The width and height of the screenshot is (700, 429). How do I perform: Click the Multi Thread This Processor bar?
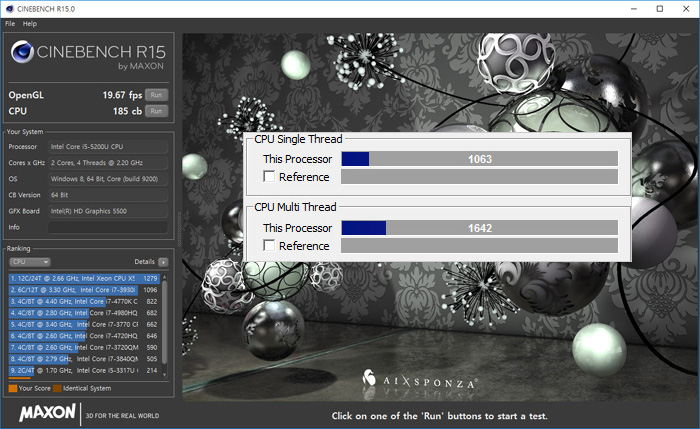(x=479, y=228)
